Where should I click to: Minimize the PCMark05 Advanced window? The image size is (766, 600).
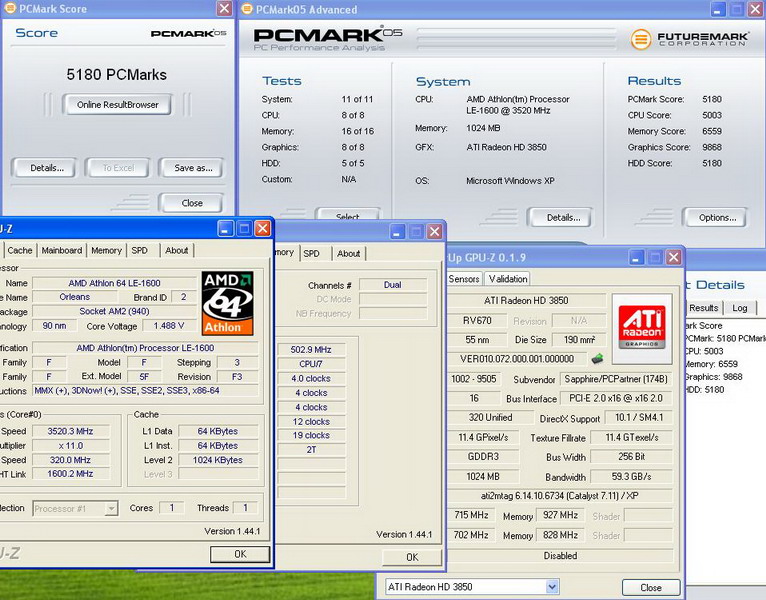pos(718,9)
